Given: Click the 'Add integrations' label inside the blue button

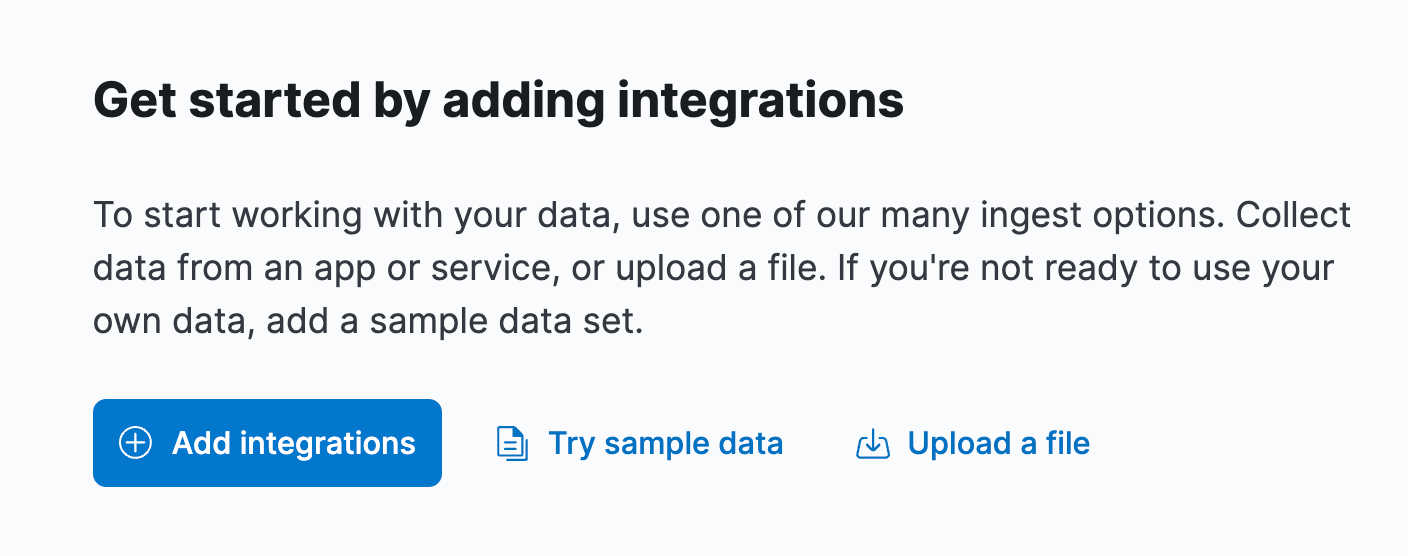Looking at the screenshot, I should click(294, 443).
